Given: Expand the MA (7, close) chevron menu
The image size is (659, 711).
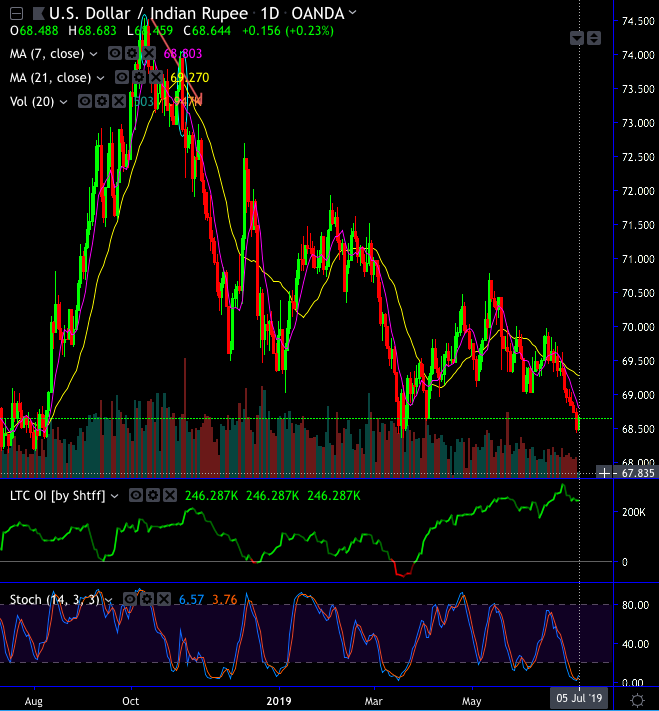Looking at the screenshot, I should pyautogui.click(x=94, y=54).
